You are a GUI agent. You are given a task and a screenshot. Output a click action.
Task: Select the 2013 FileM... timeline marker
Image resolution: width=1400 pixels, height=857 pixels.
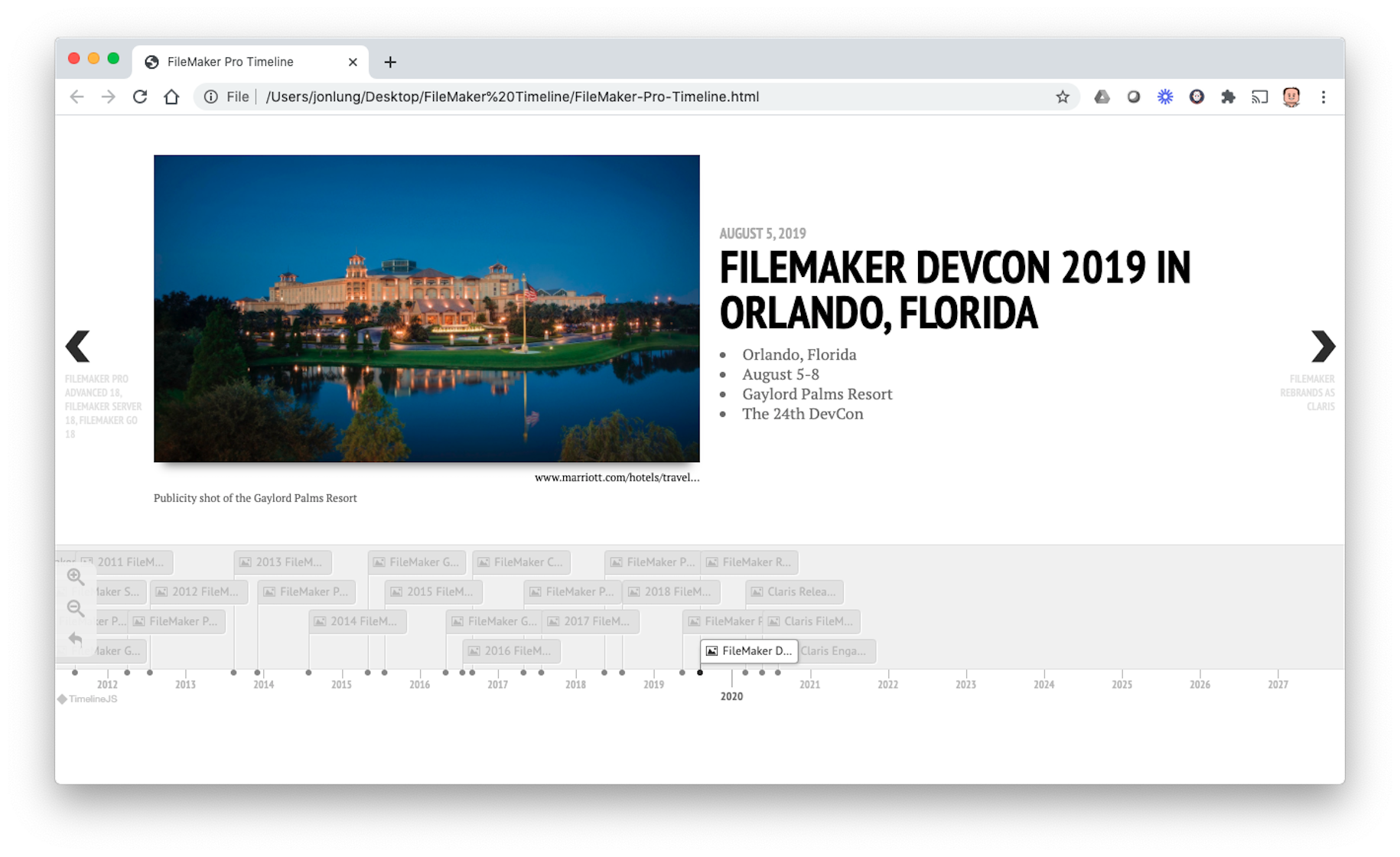(x=283, y=562)
